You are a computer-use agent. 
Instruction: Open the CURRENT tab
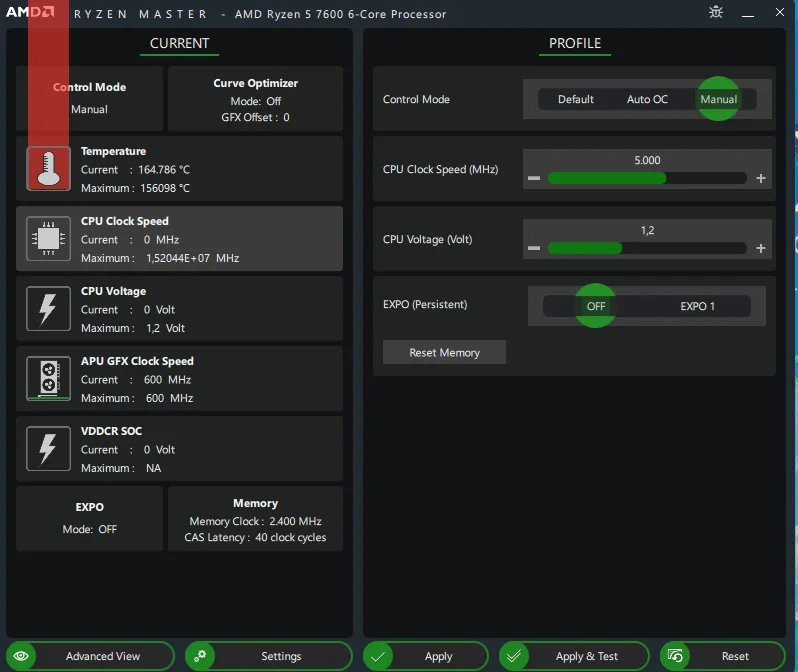[x=179, y=44]
